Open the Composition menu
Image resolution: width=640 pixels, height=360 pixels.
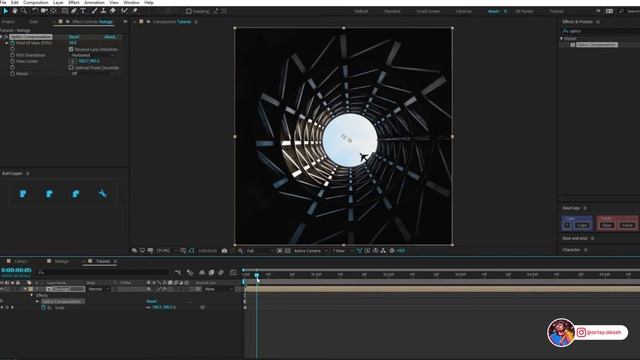click(36, 2)
